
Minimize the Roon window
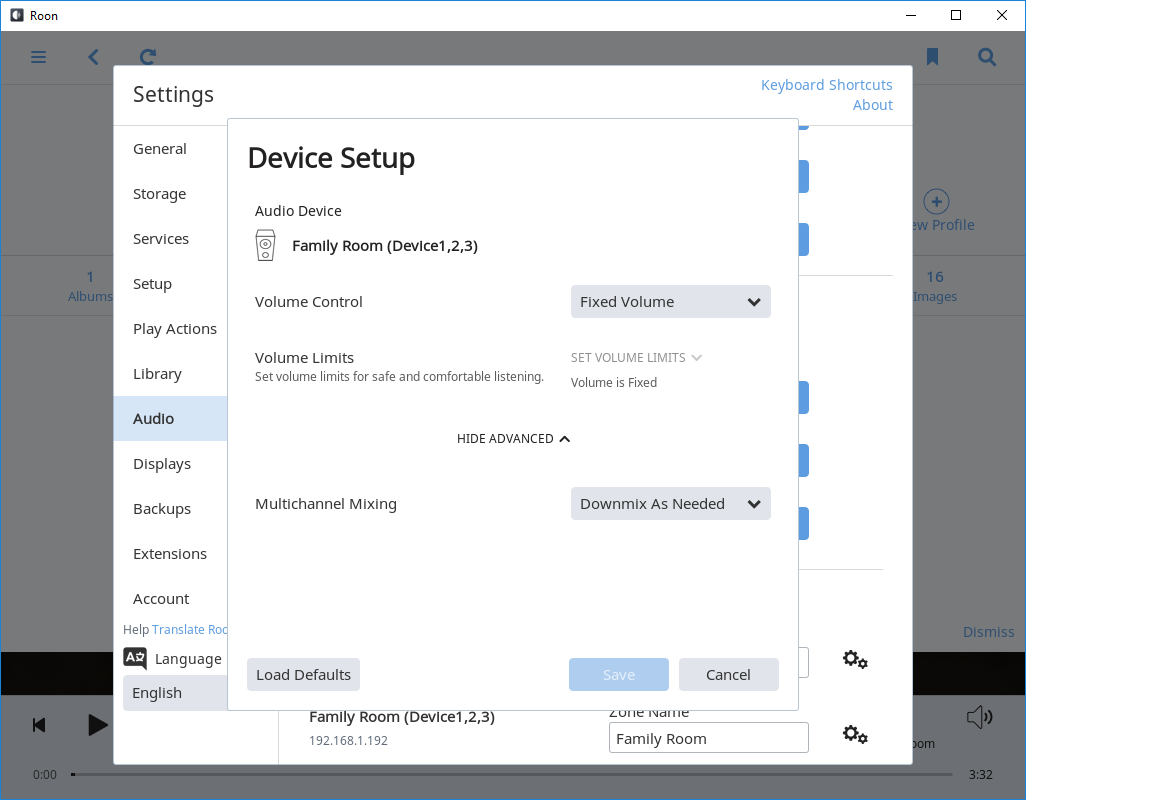(x=911, y=15)
